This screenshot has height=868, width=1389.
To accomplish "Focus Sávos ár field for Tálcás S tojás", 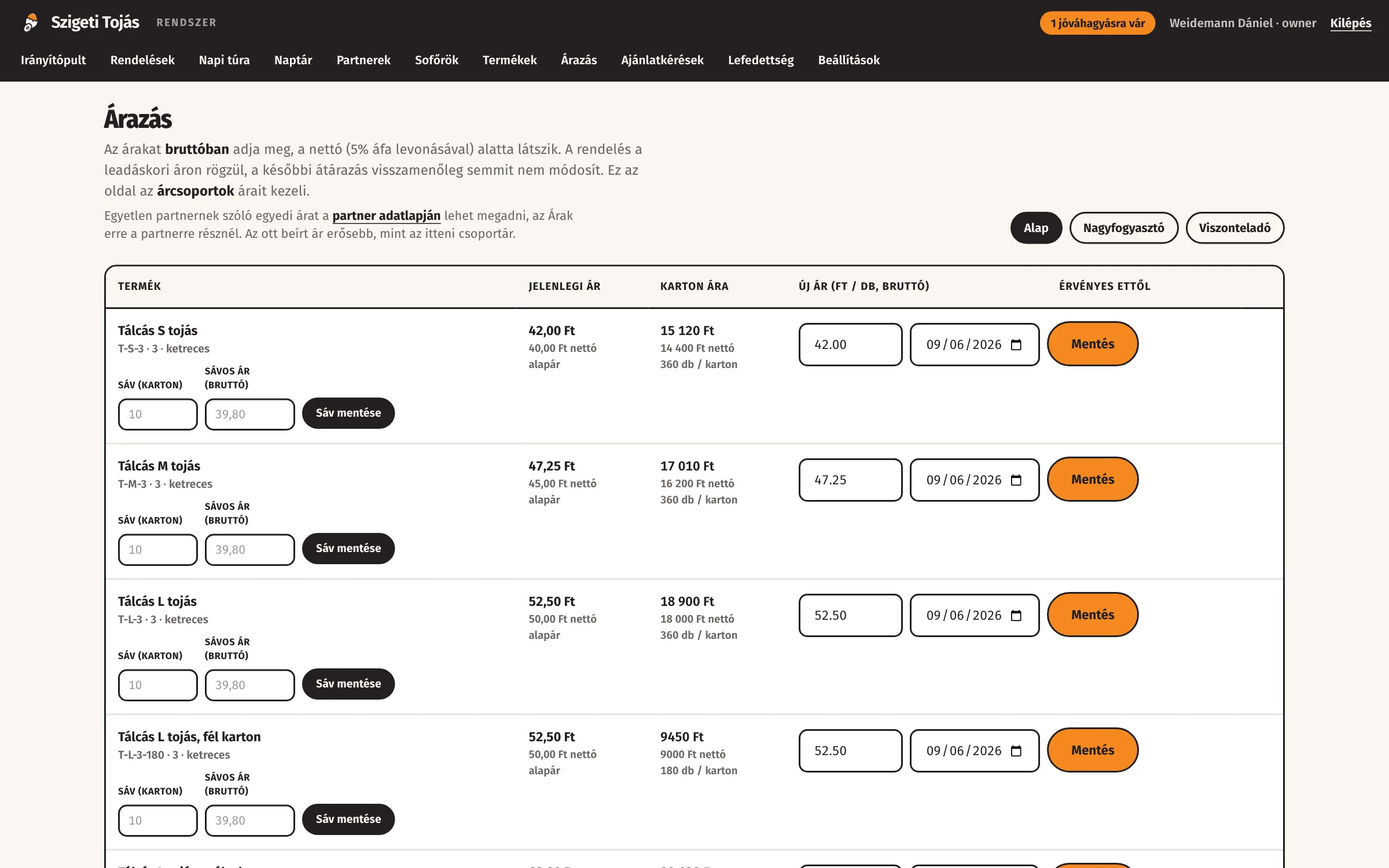I will 250,414.
